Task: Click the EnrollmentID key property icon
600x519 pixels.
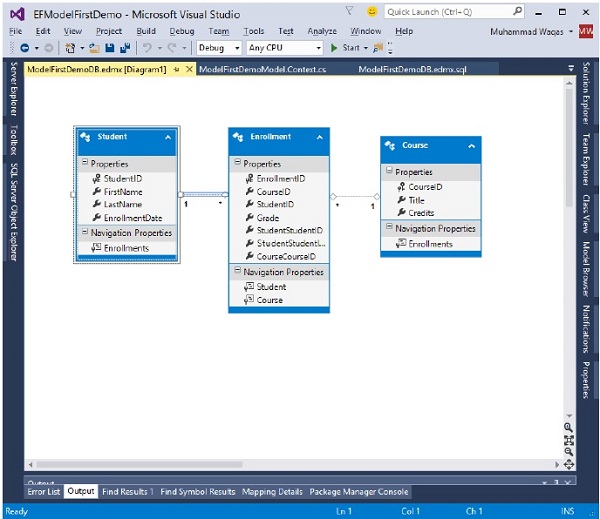Action: point(249,178)
